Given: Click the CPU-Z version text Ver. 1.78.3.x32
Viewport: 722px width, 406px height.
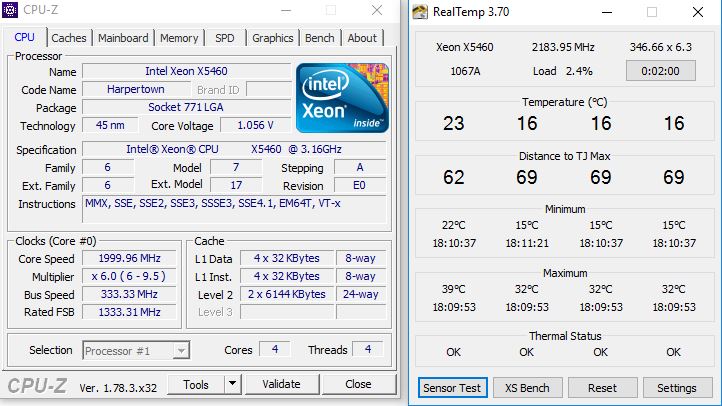Looking at the screenshot, I should click(118, 388).
